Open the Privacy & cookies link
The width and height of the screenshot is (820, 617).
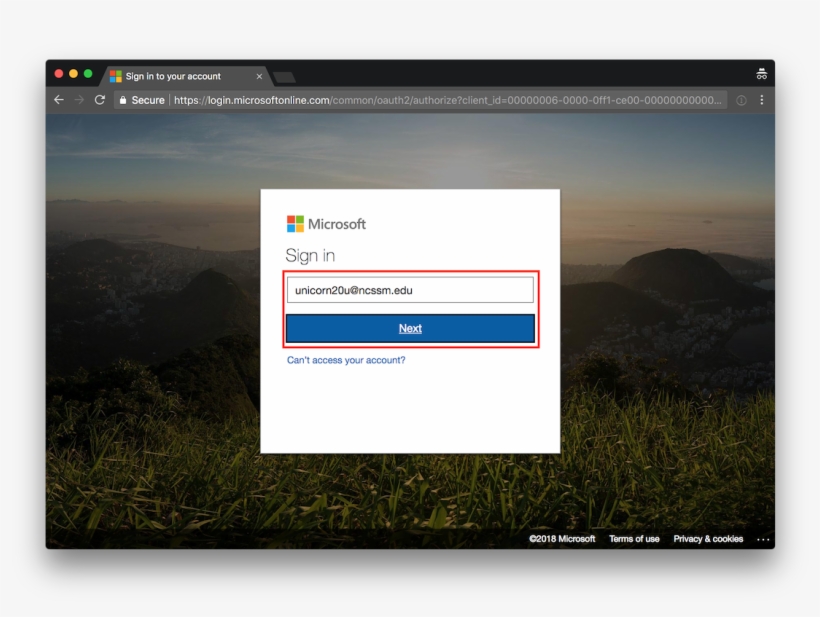[709, 538]
